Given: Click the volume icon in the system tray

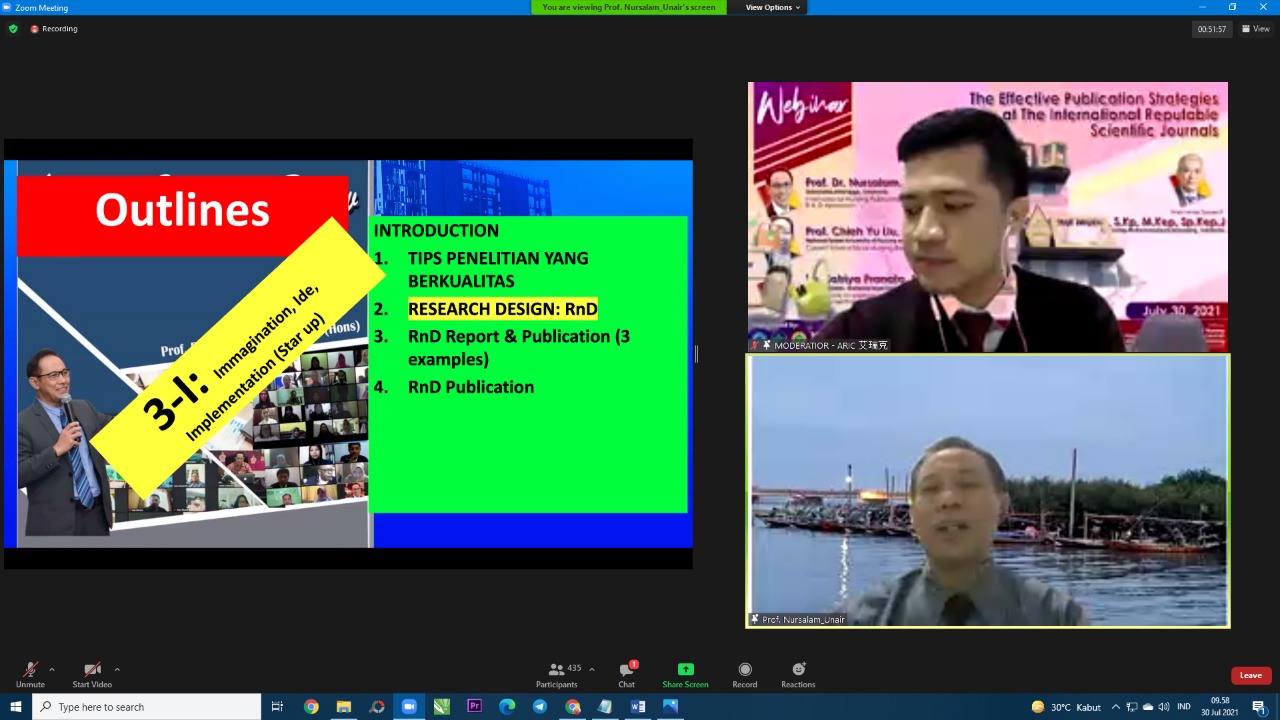Looking at the screenshot, I should (1164, 707).
